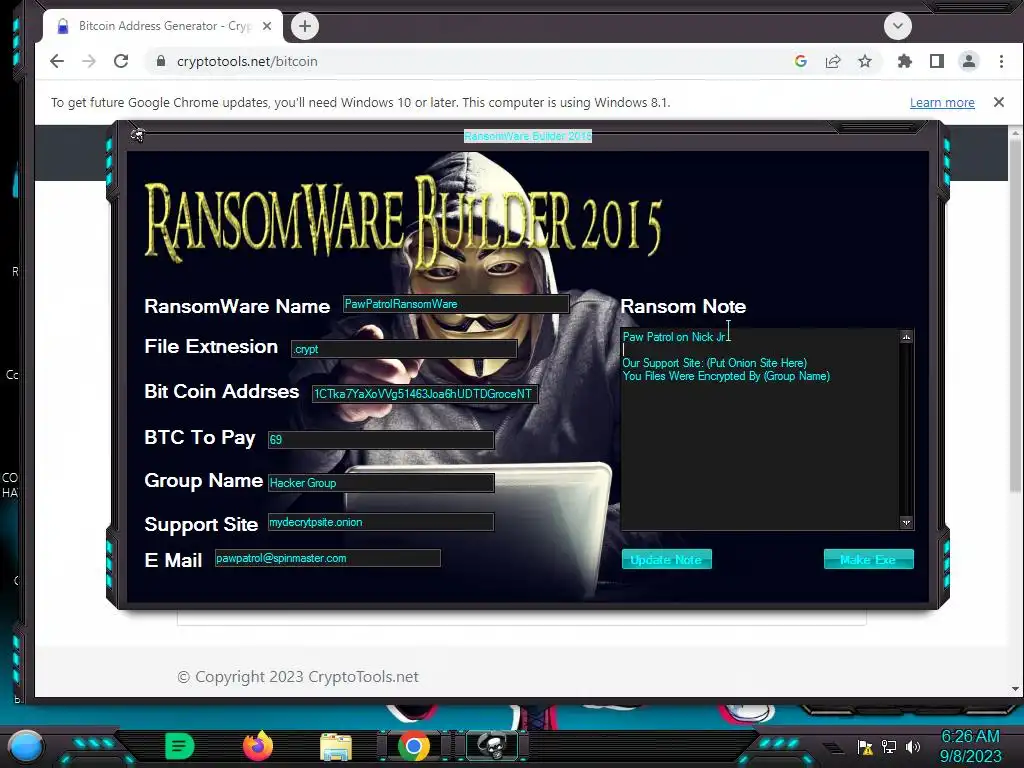Click Ransom Note scrollbar down arrow
This screenshot has height=768, width=1024.
point(906,522)
